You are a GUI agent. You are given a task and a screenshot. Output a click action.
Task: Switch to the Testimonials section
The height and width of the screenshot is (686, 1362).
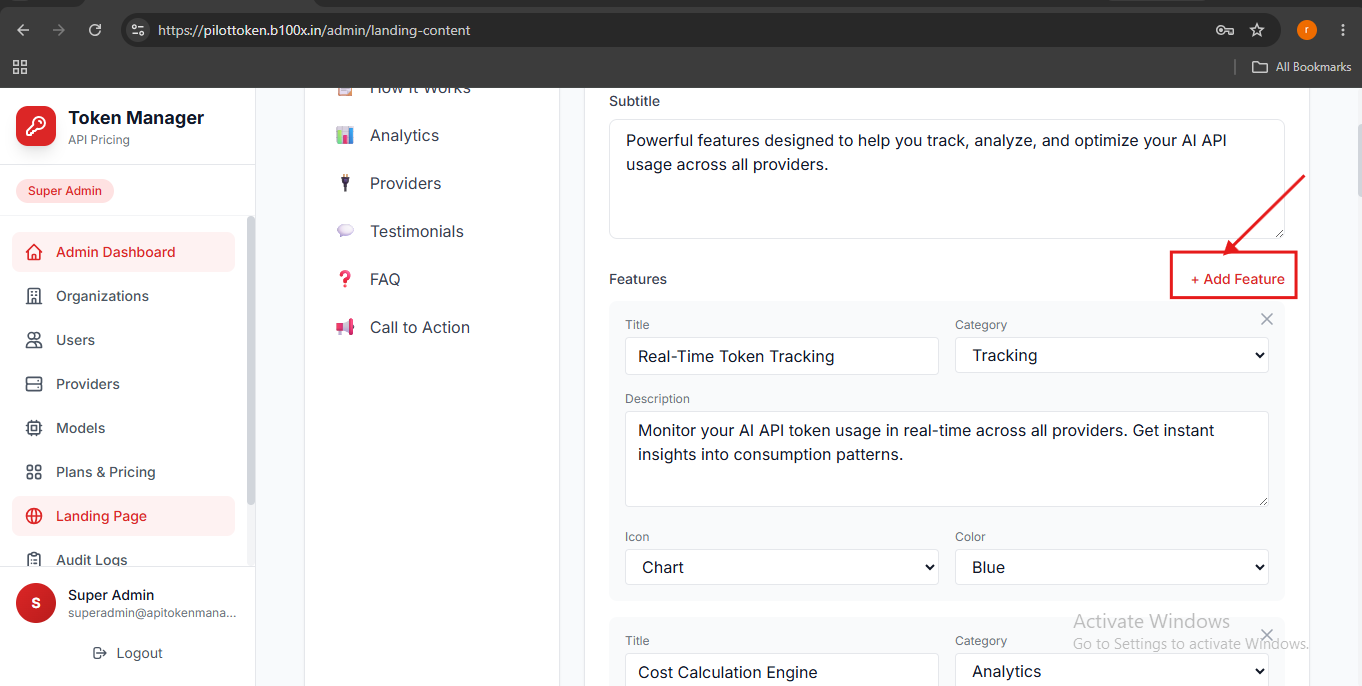coord(431,231)
